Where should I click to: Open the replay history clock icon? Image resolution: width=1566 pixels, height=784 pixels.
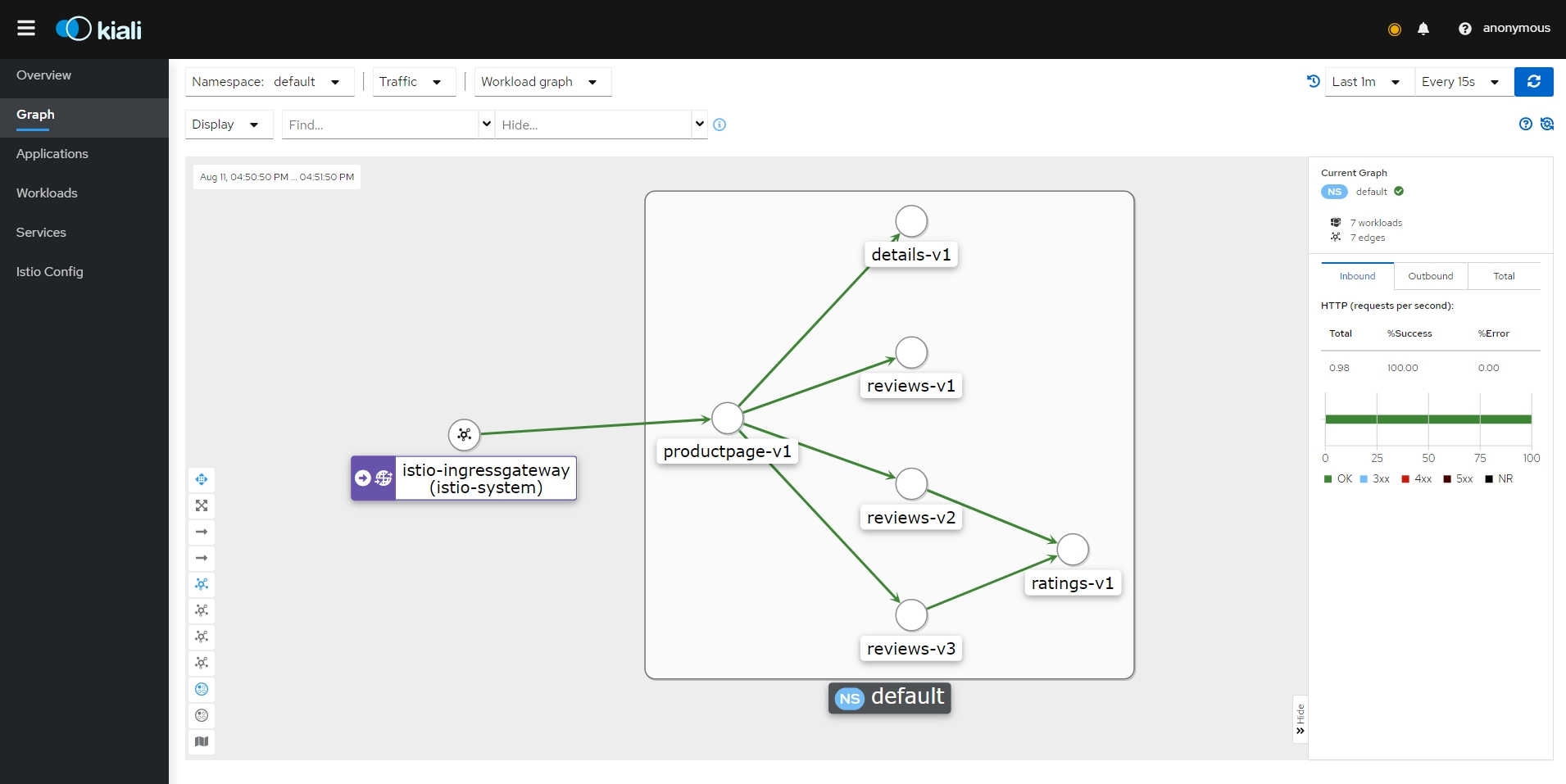pos(1313,82)
